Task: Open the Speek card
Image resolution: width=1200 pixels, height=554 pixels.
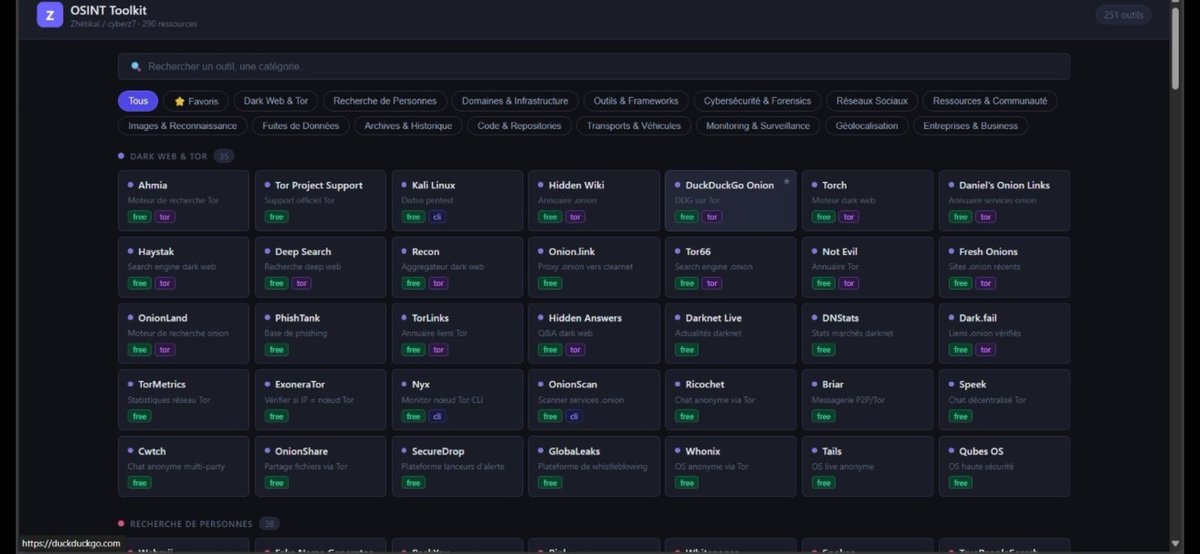Action: click(1004, 400)
